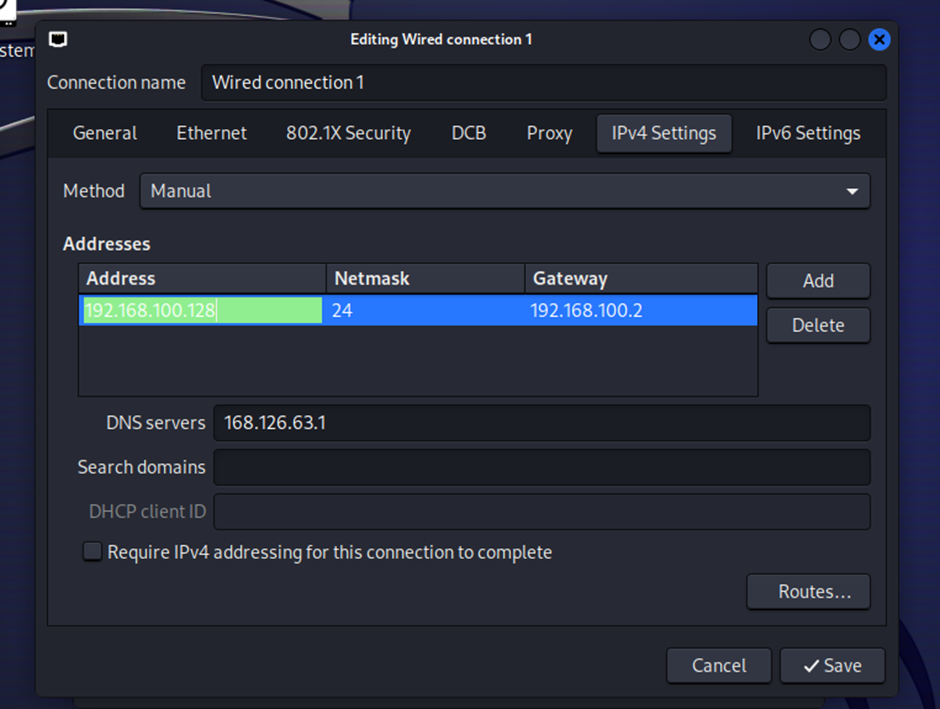Close the Editing Wired connection dialog
This screenshot has width=940, height=709.
click(x=879, y=40)
